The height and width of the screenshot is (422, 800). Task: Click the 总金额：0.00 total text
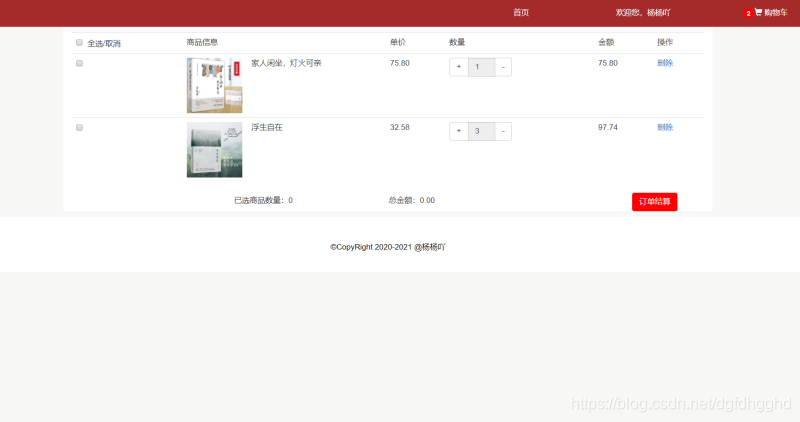412,200
